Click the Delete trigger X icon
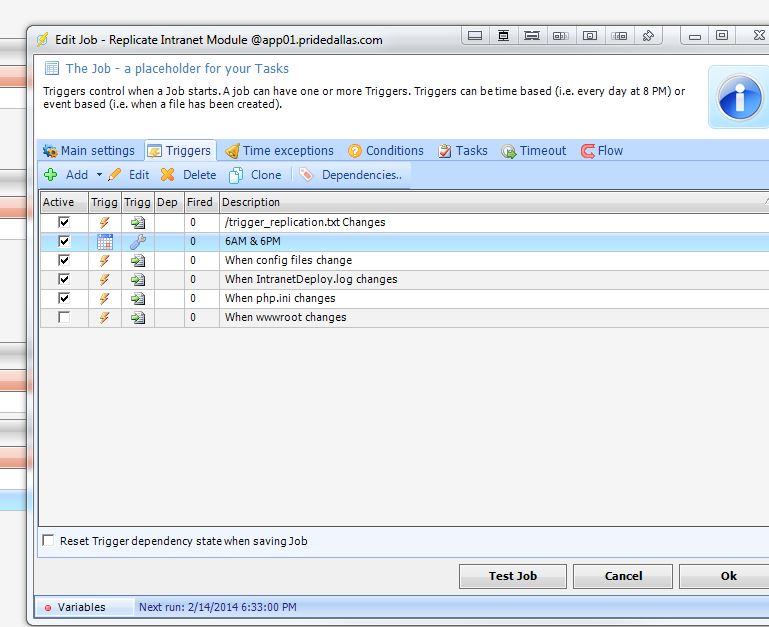Viewport: 769px width, 627px height. [x=168, y=175]
